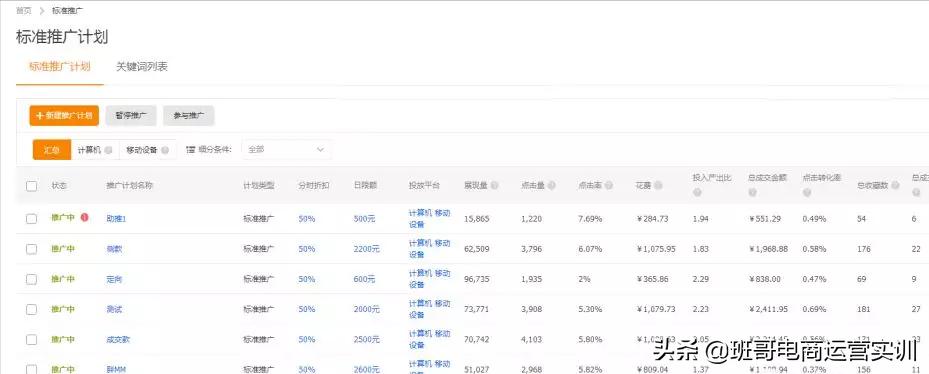Select the 移动设备 view tab

point(148,150)
